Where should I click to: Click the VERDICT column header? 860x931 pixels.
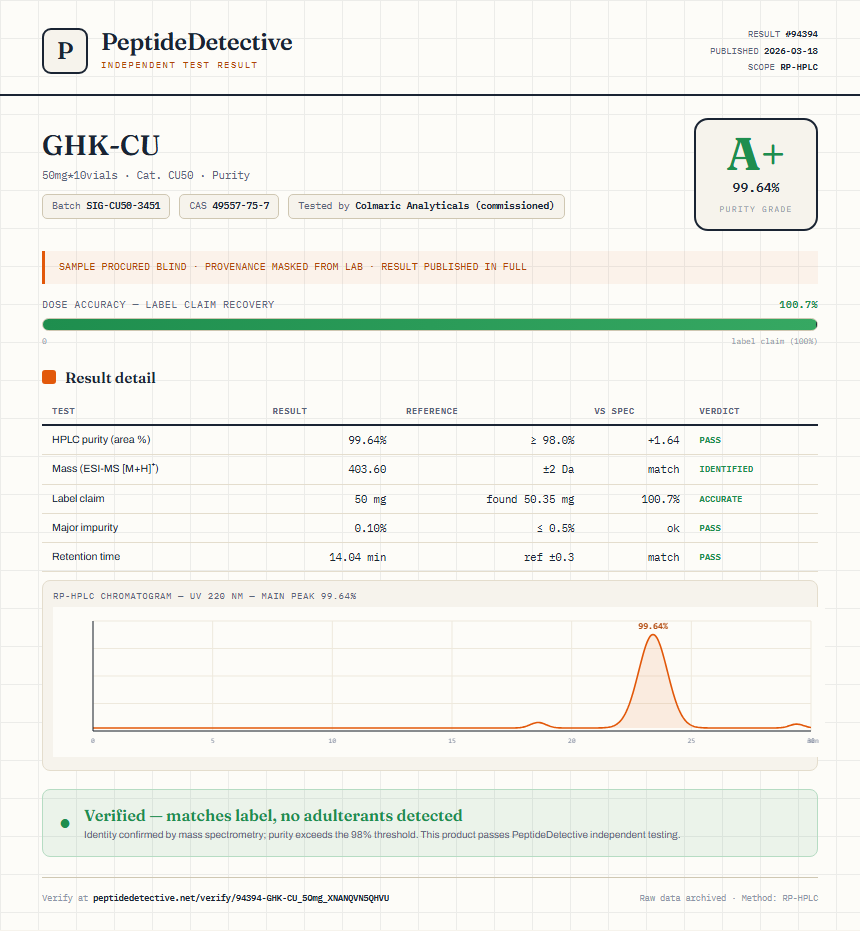tap(719, 411)
